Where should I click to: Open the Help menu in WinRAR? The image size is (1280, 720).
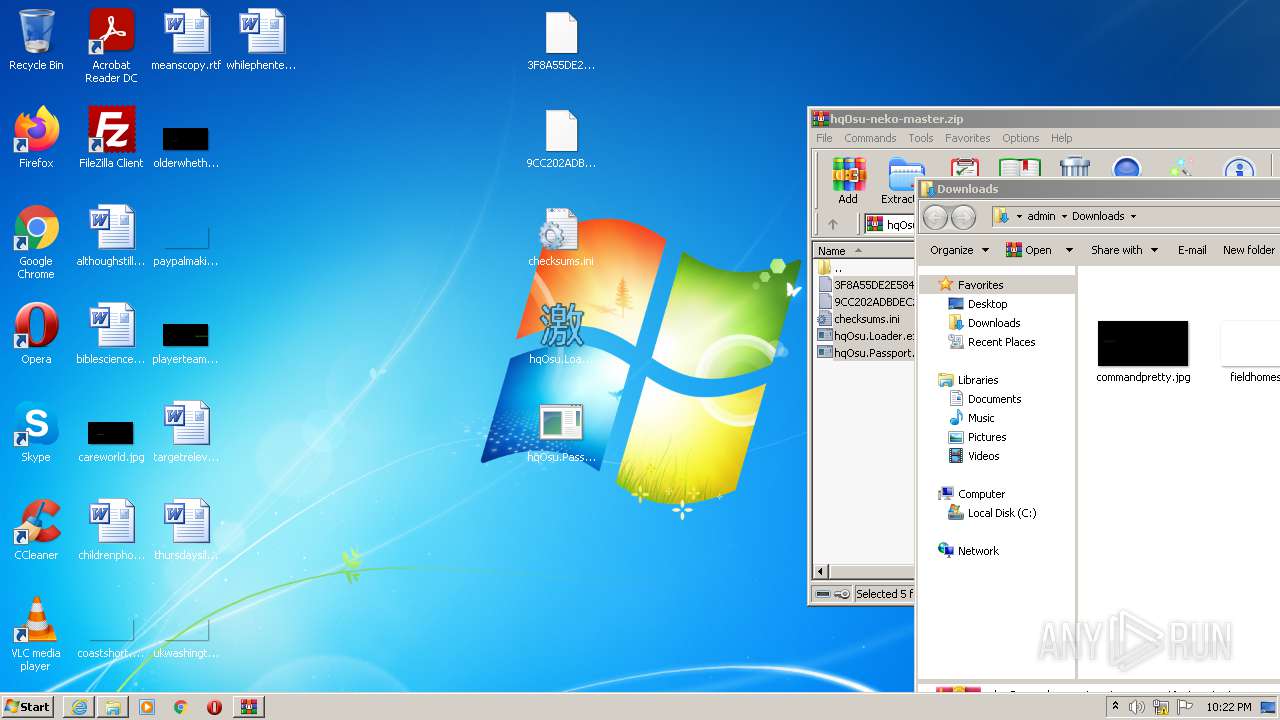[1061, 138]
